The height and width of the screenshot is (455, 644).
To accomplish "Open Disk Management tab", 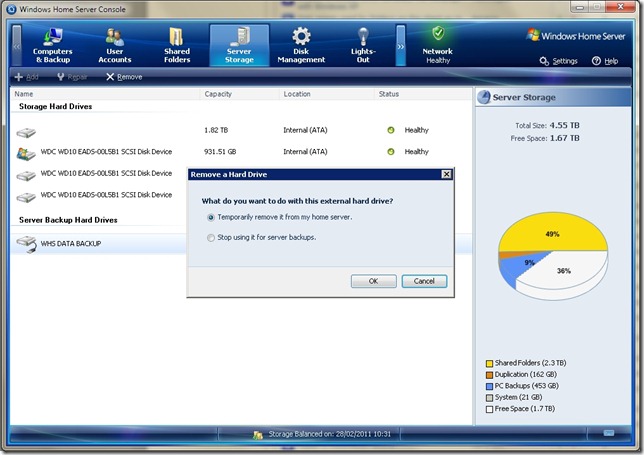I will pyautogui.click(x=300, y=45).
